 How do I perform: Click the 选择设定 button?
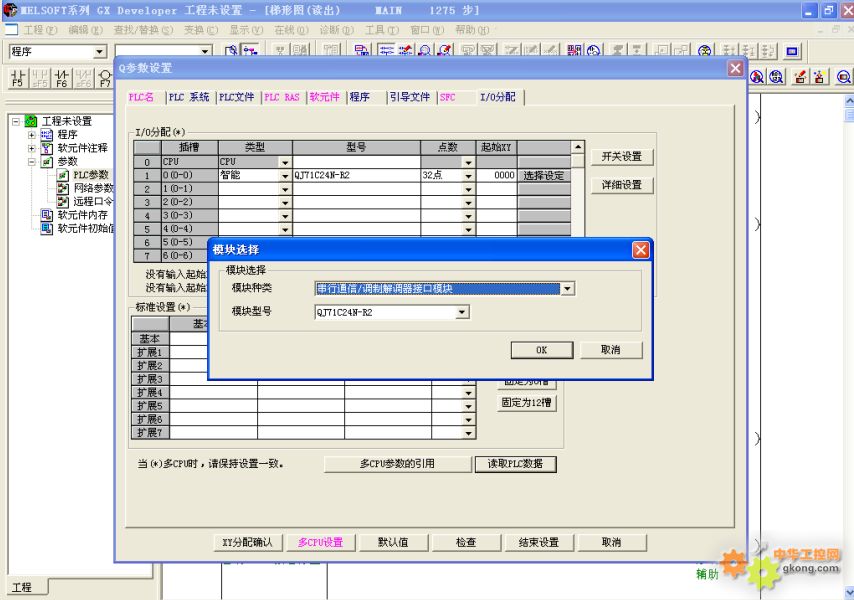544,175
